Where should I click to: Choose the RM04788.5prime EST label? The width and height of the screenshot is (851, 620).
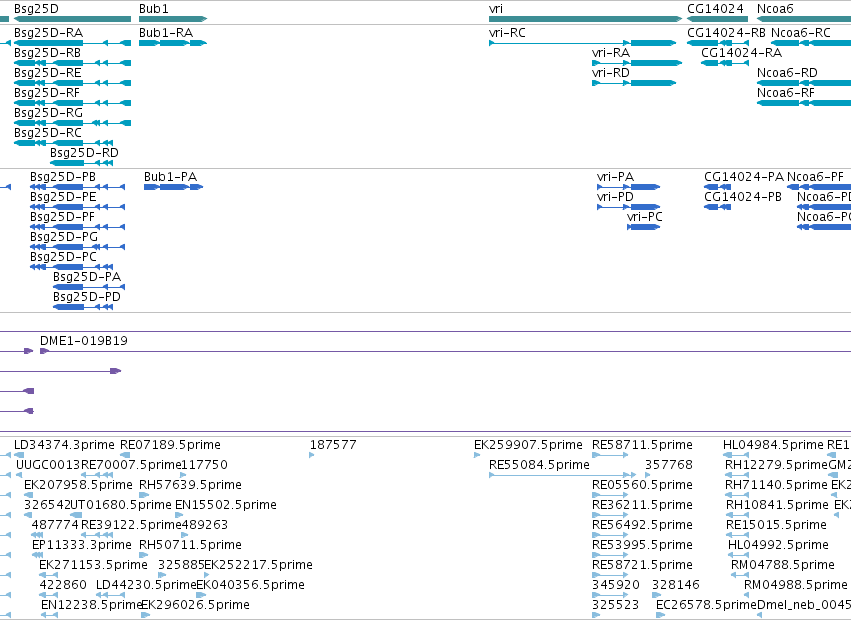(x=783, y=565)
